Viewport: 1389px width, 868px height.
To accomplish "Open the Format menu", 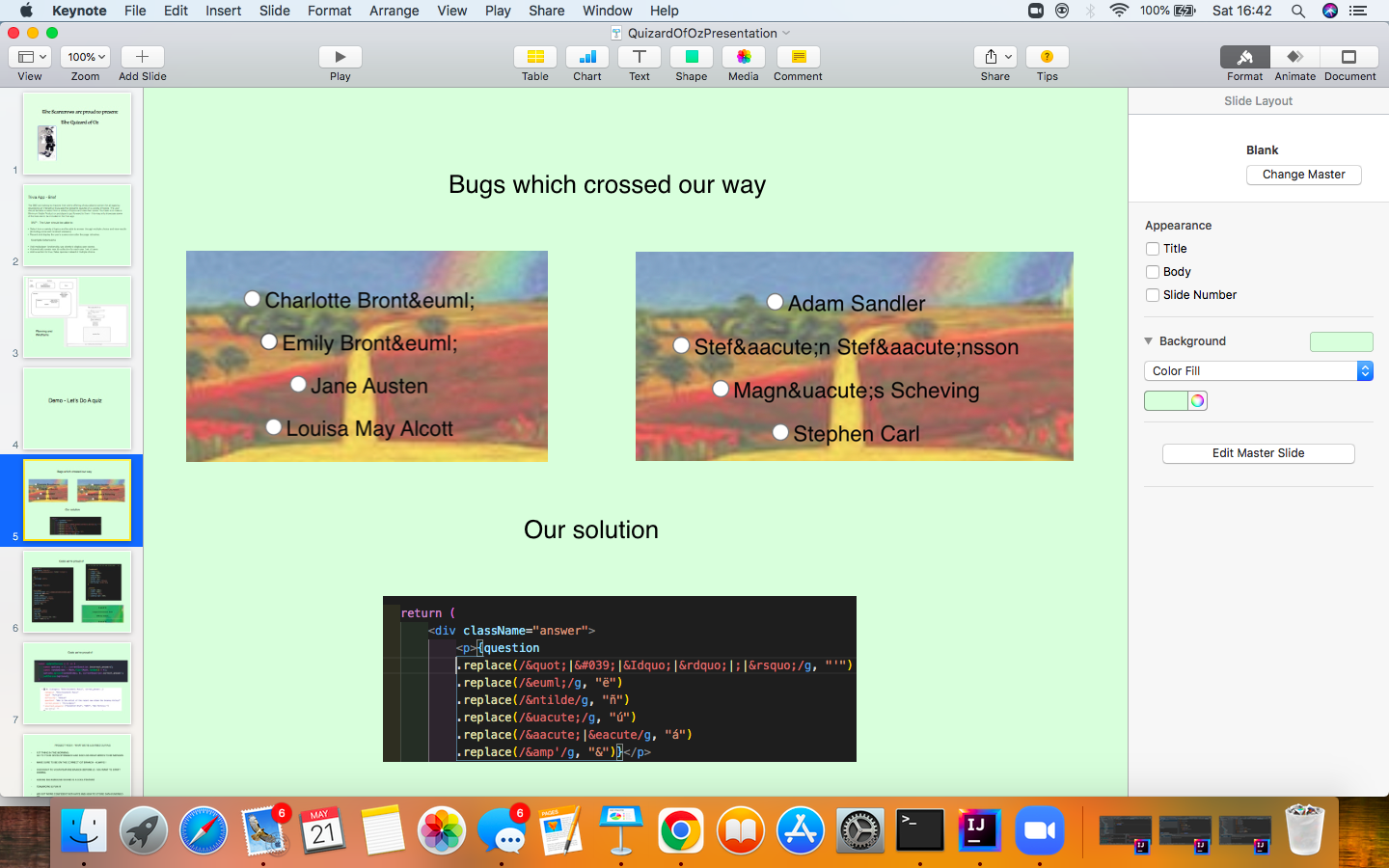I will [x=330, y=11].
